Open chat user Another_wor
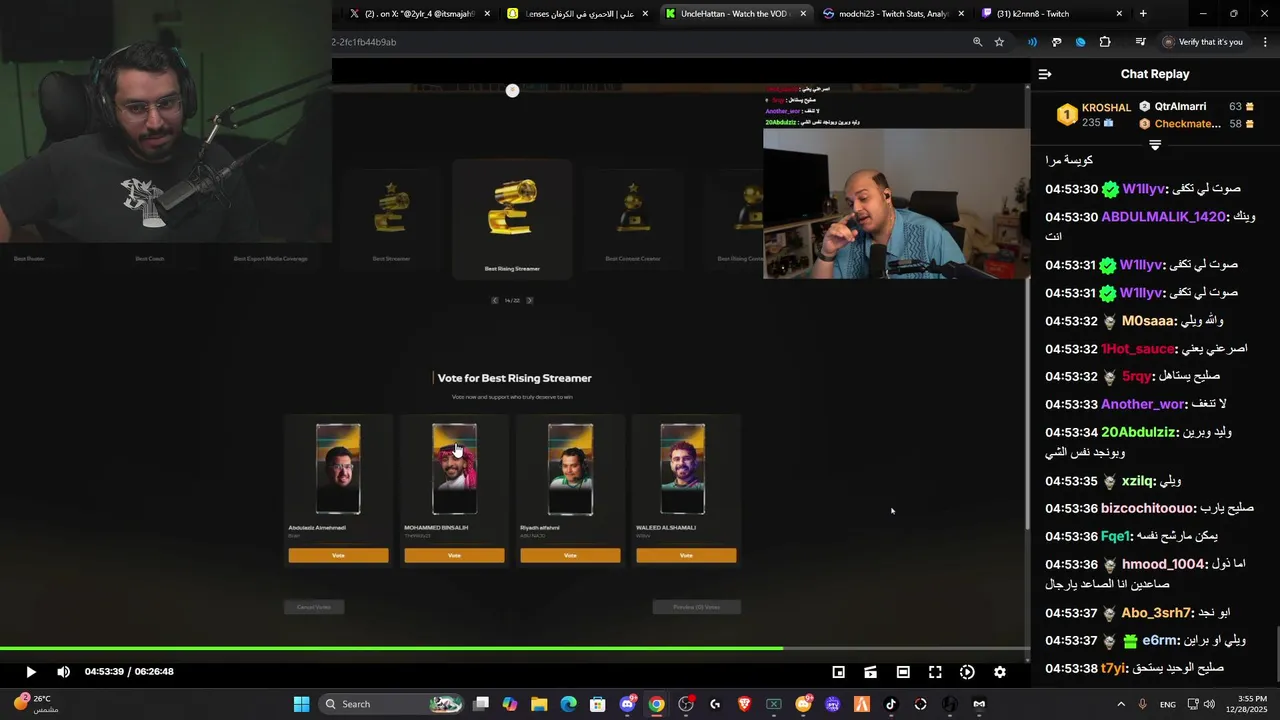The width and height of the screenshot is (1280, 720). click(x=1143, y=404)
